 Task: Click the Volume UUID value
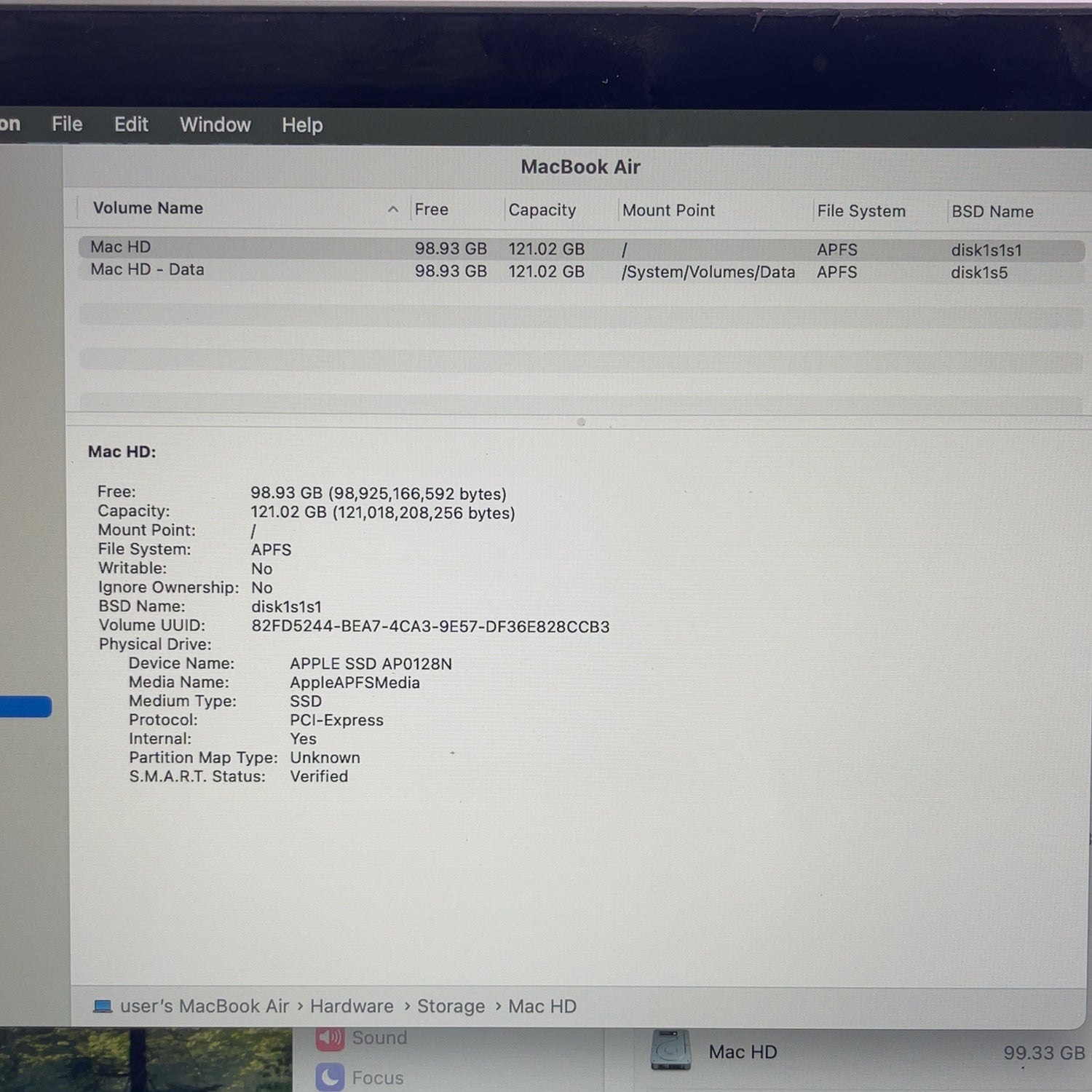point(430,627)
